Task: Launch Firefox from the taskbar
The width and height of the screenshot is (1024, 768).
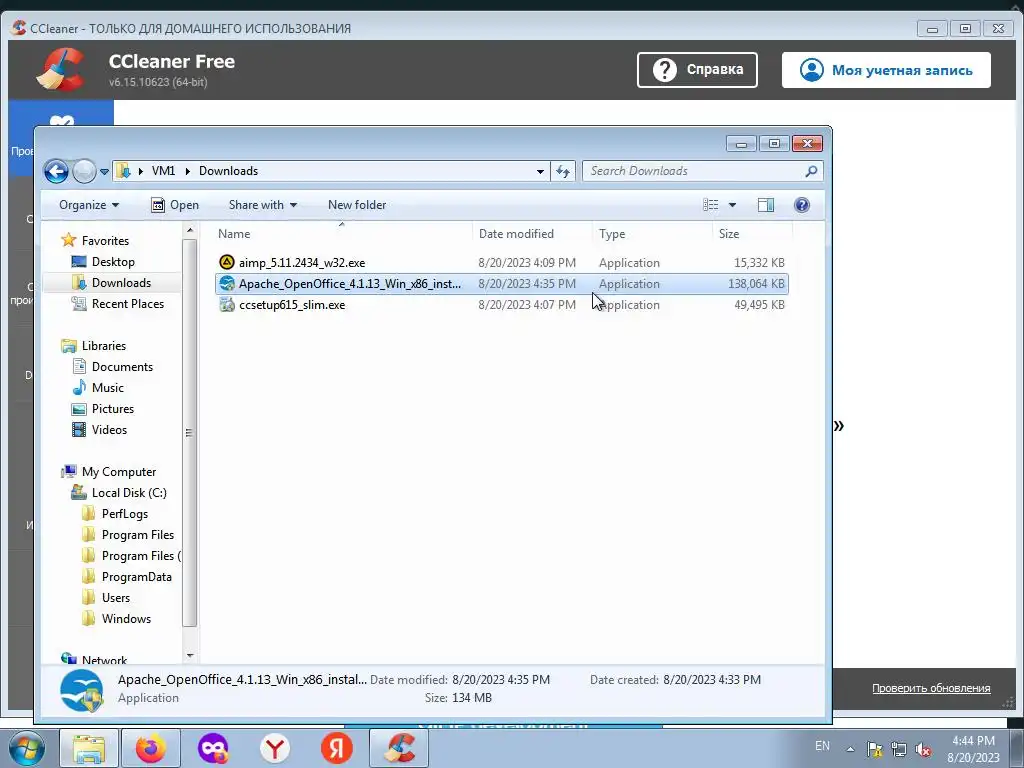Action: [x=151, y=748]
